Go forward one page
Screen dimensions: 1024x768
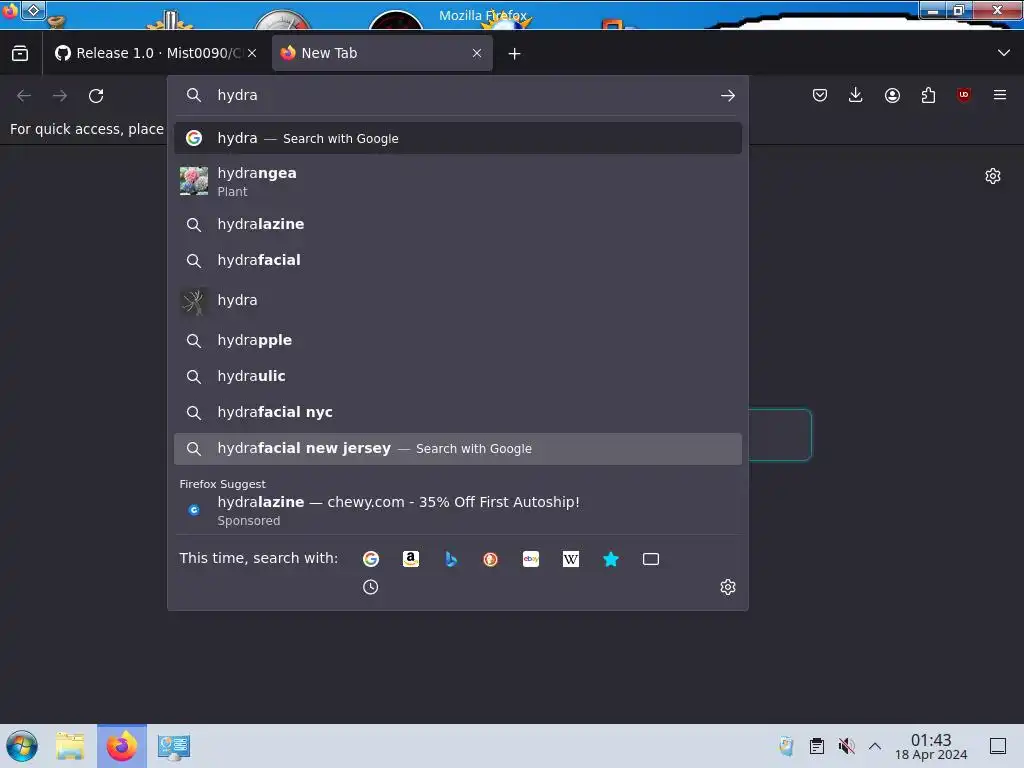(x=60, y=96)
